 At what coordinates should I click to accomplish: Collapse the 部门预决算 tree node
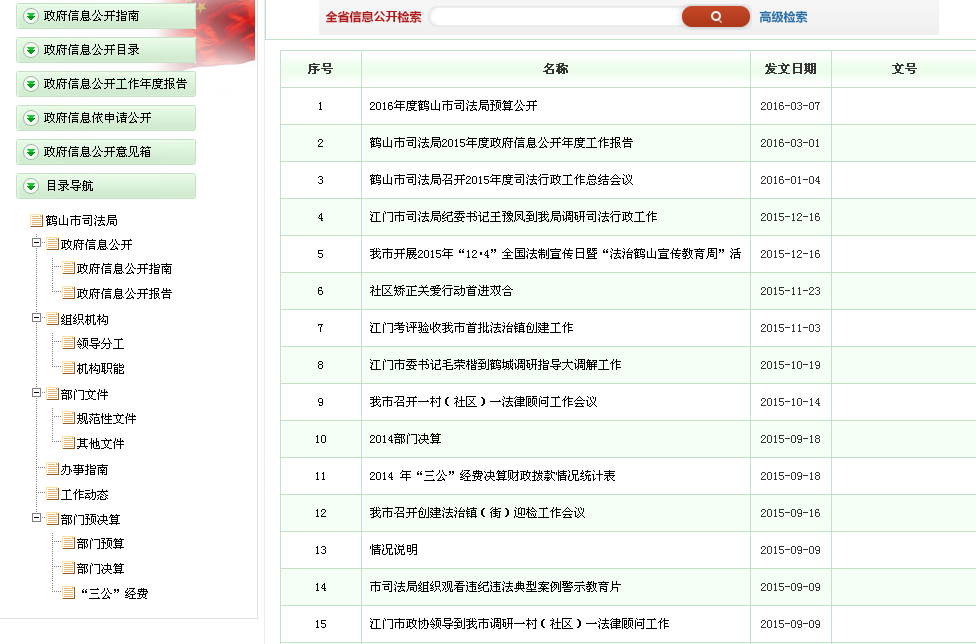37,519
